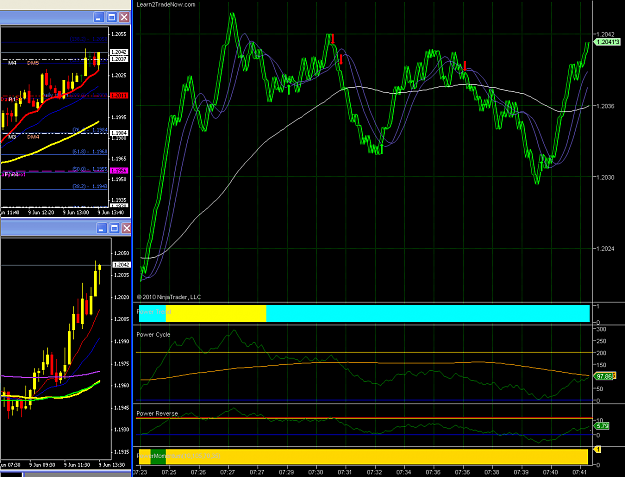This screenshot has width=625, height=477.
Task: Click the M4 pivot label in upper left chart
Action: [12, 63]
